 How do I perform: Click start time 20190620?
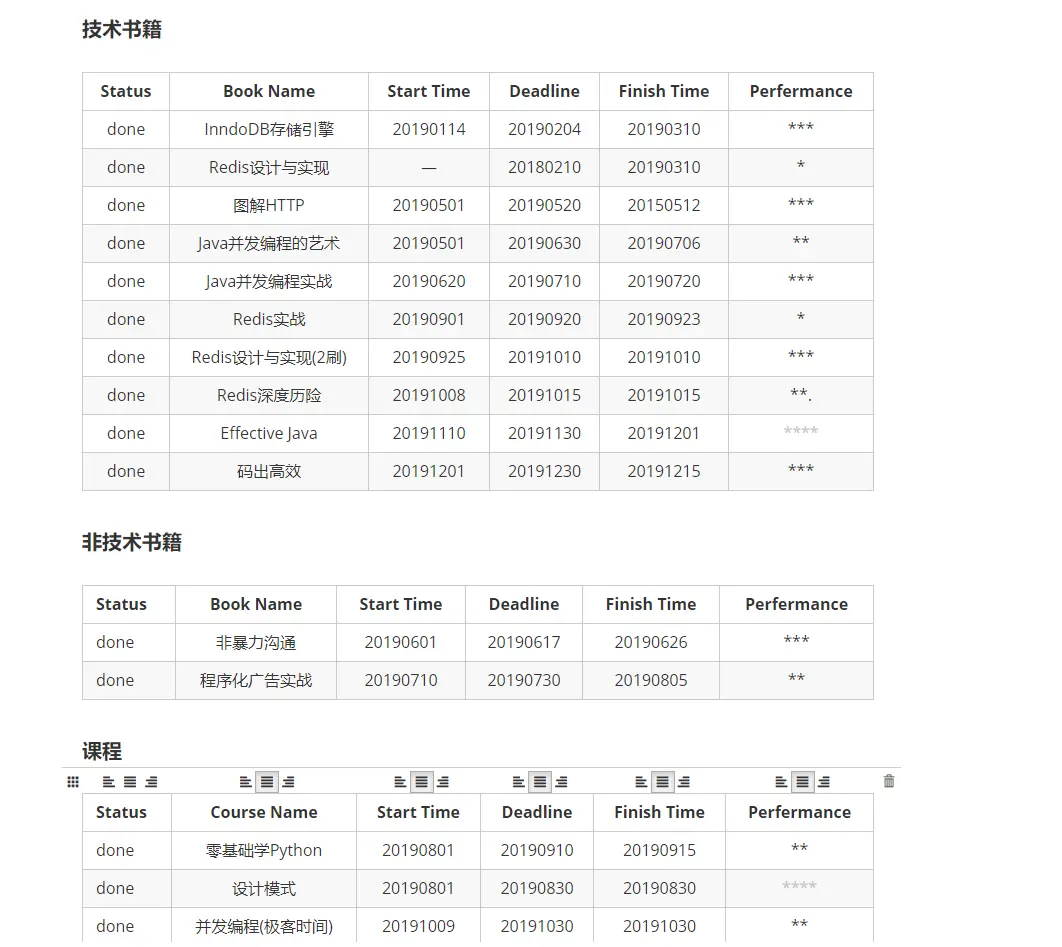(429, 281)
